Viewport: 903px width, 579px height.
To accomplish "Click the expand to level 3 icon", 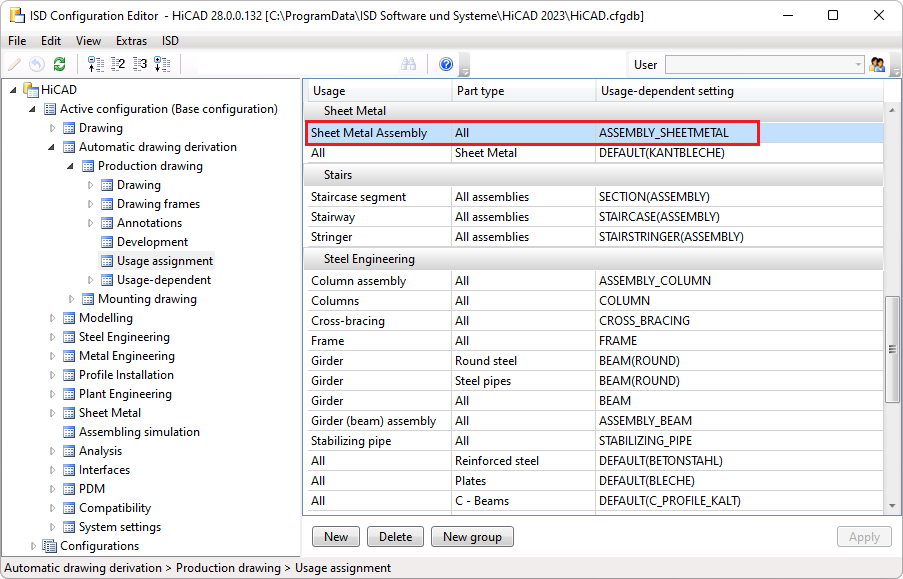I will [x=140, y=64].
